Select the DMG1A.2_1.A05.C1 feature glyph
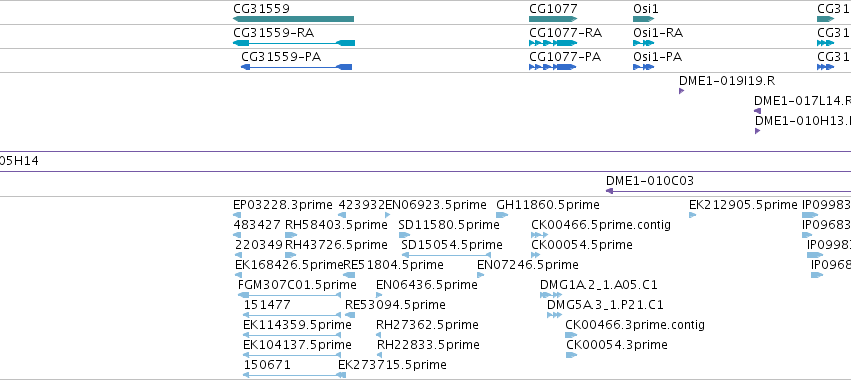Viewport: 851px width, 380px height. click(551, 295)
